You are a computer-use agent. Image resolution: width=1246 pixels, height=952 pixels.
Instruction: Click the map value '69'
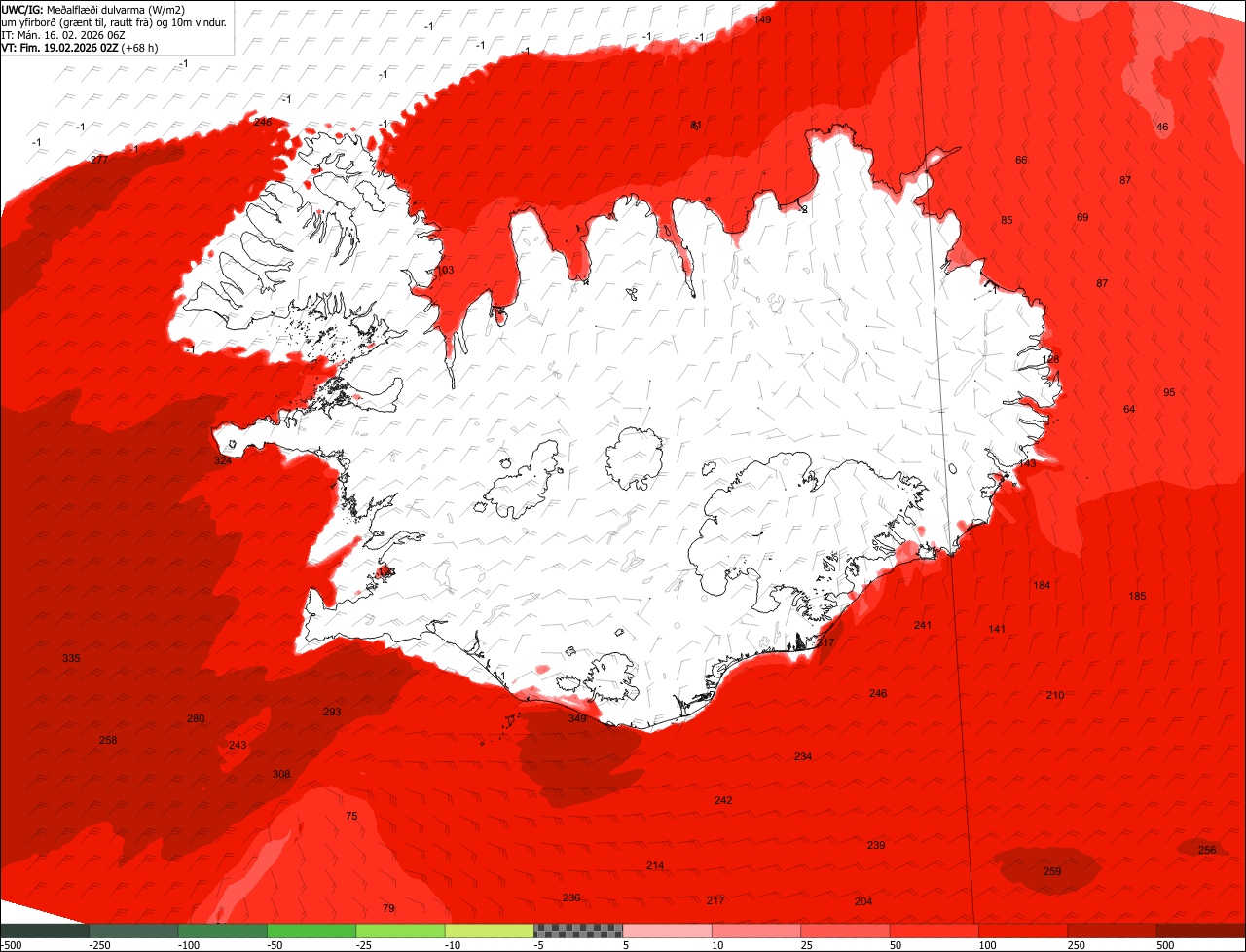[1082, 218]
